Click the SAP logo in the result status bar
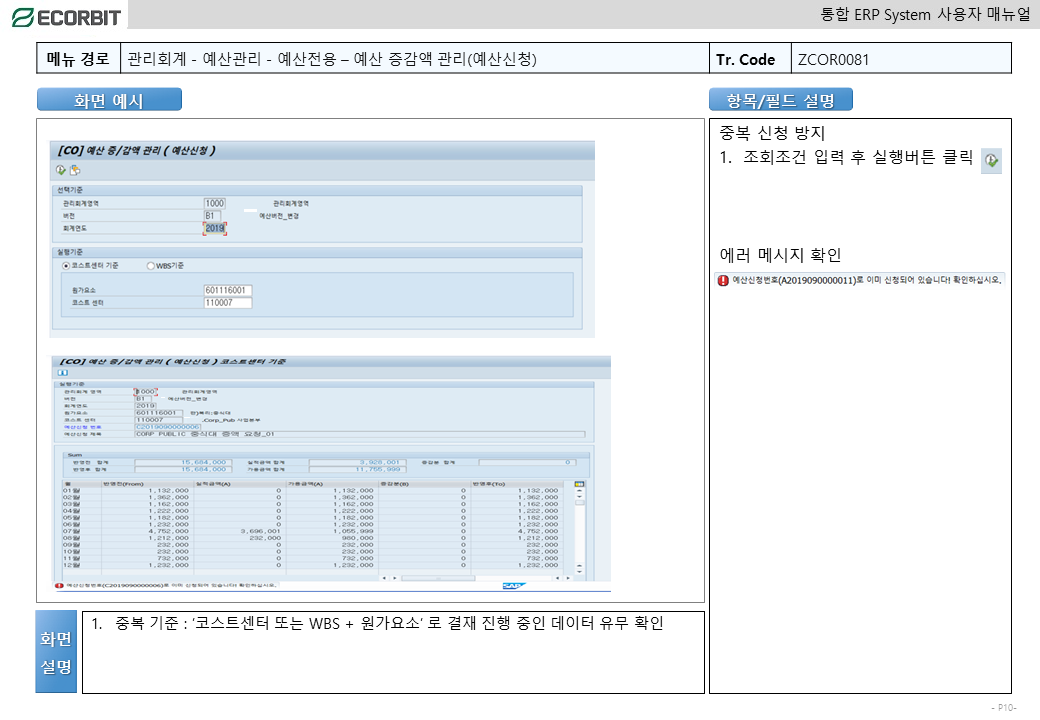Image resolution: width=1040 pixels, height=720 pixels. click(x=513, y=585)
